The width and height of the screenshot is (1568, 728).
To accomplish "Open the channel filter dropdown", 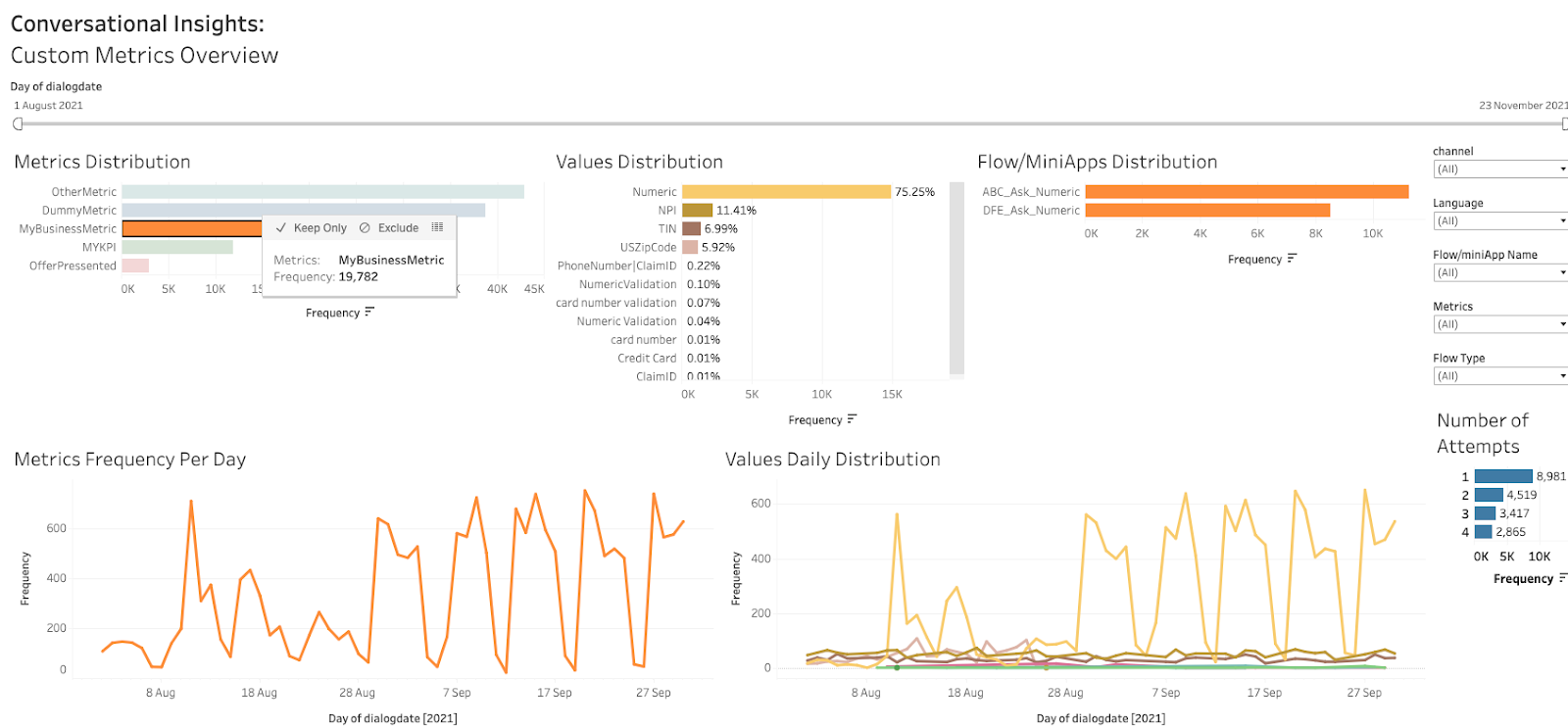I will tap(1499, 170).
